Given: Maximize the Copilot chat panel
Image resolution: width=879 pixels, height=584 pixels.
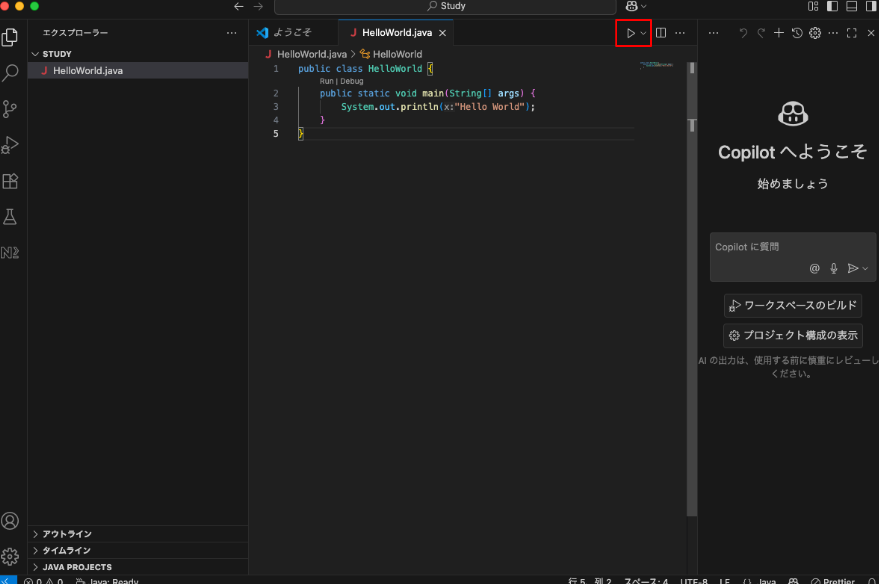Looking at the screenshot, I should [852, 33].
